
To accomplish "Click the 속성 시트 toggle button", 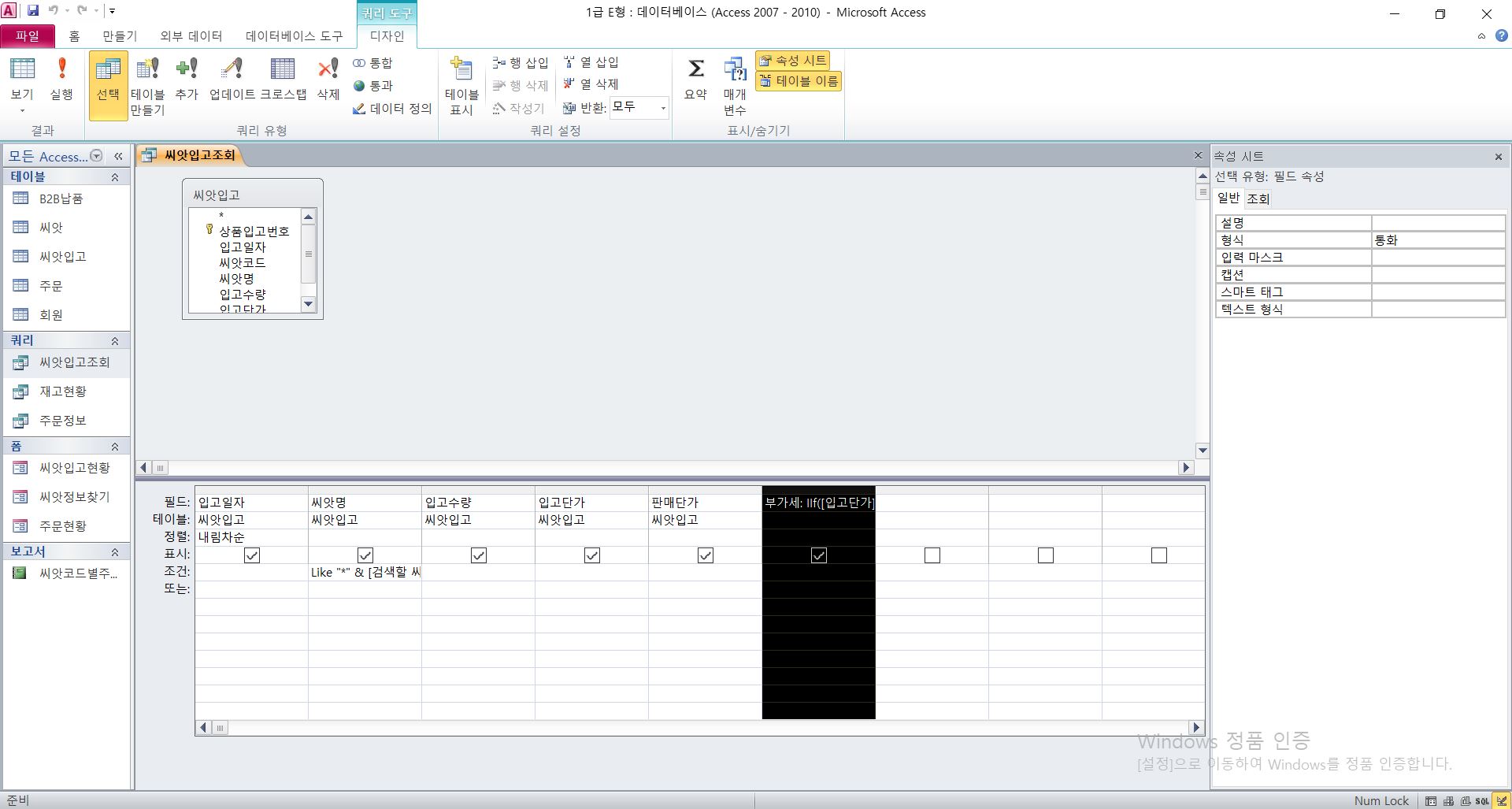I will [x=793, y=61].
